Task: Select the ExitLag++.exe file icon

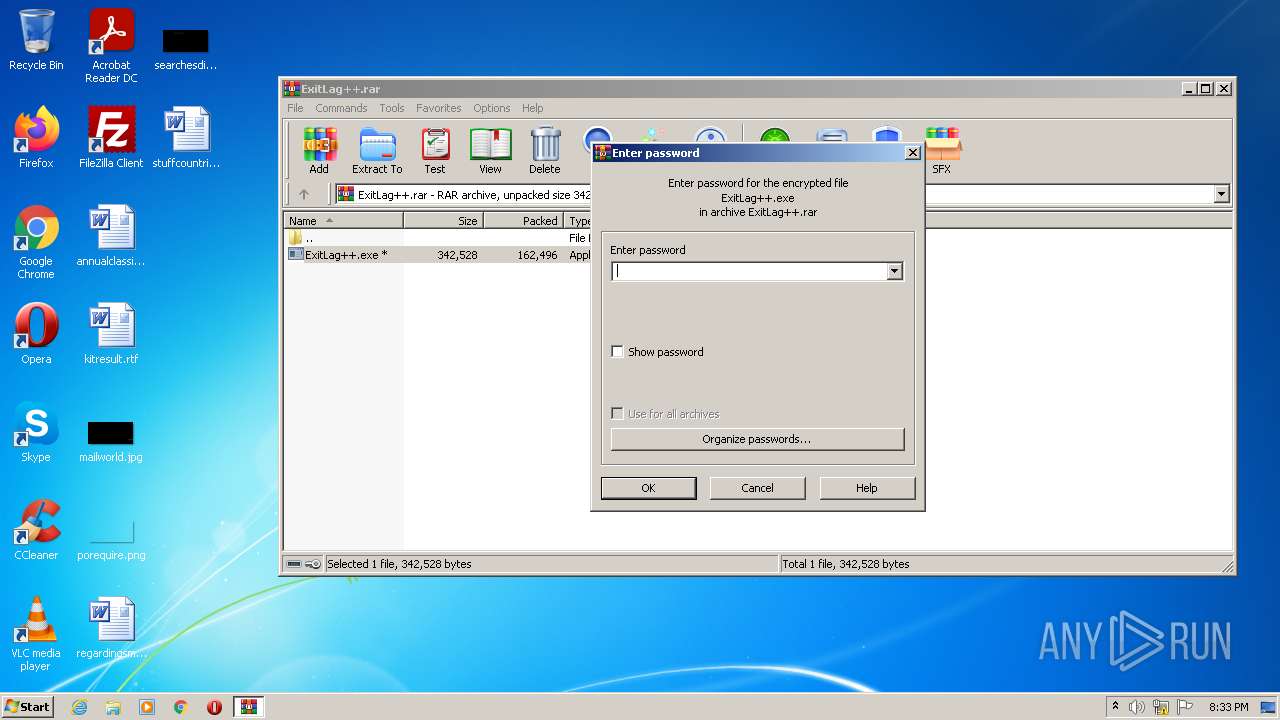Action: coord(295,255)
